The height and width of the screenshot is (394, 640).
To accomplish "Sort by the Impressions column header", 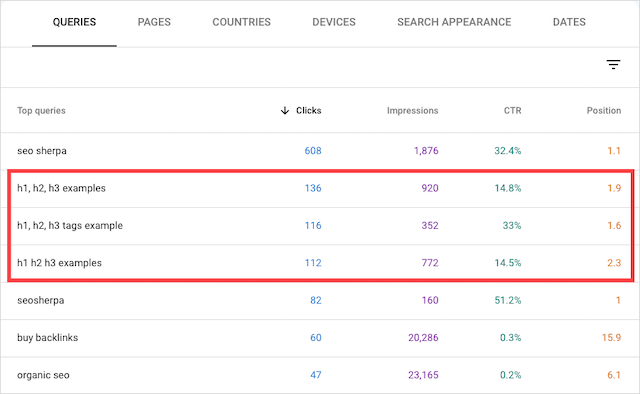I will (412, 111).
